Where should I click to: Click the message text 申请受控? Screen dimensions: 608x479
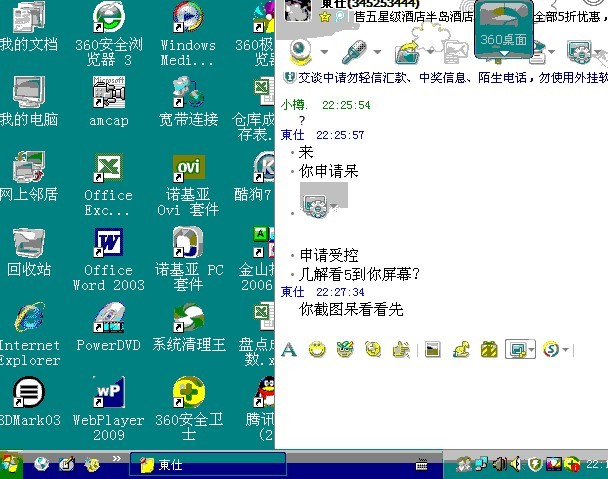[x=329, y=255]
